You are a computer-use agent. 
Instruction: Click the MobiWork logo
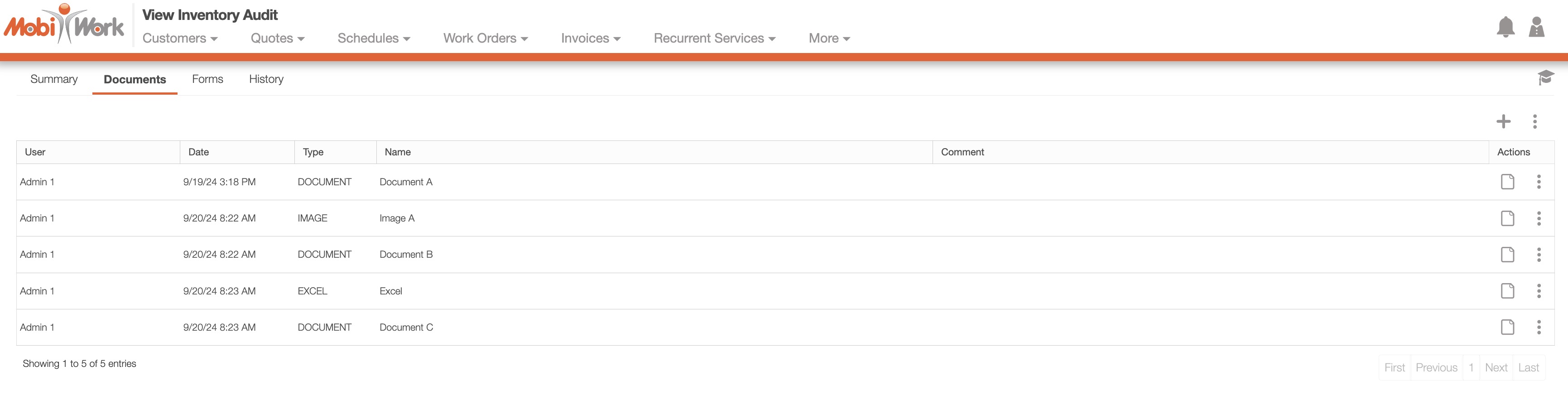pyautogui.click(x=64, y=25)
